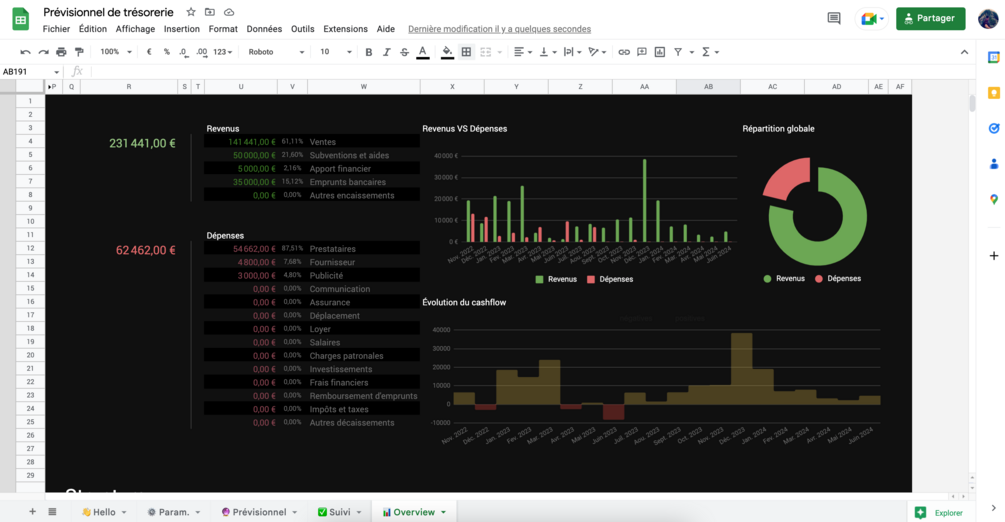Click the Name Box showing AB191
Image resolution: width=1005 pixels, height=522 pixels.
tap(31, 72)
